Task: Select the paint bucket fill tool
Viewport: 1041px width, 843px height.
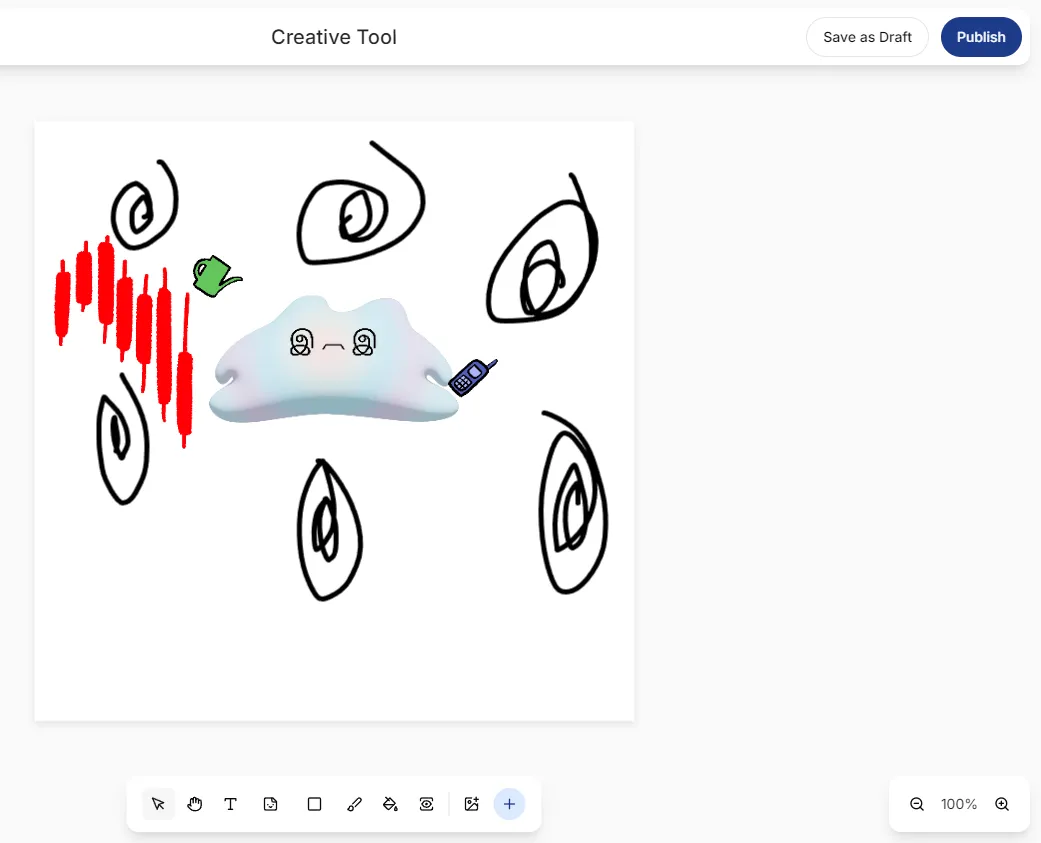Action: (391, 804)
